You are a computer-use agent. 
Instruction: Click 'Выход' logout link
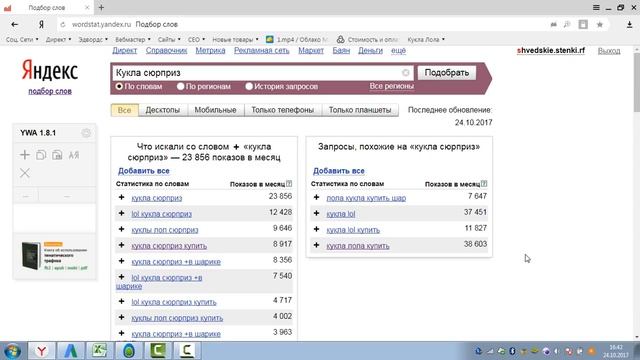609,51
